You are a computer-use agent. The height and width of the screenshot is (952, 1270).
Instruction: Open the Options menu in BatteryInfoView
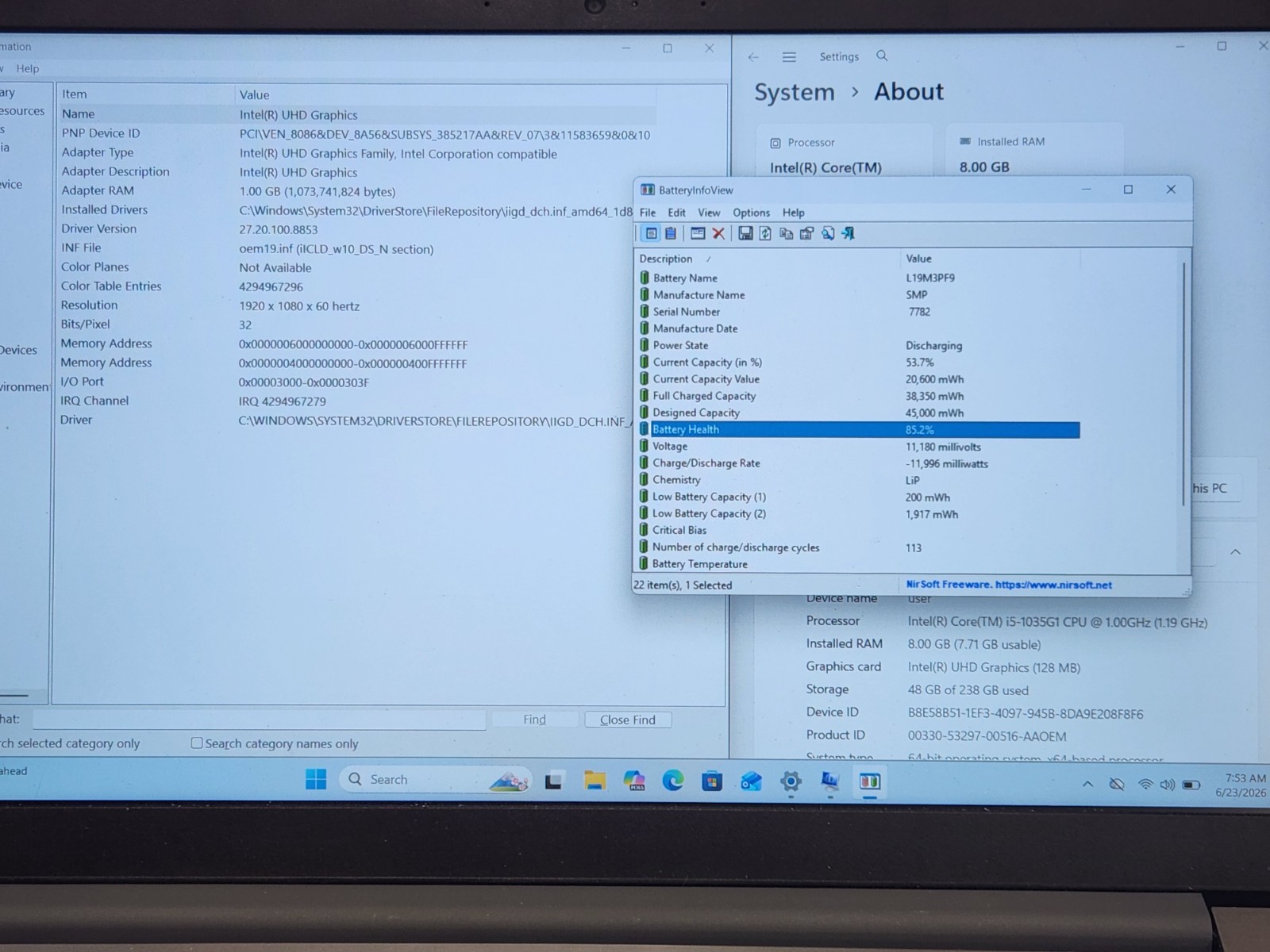pos(751,213)
